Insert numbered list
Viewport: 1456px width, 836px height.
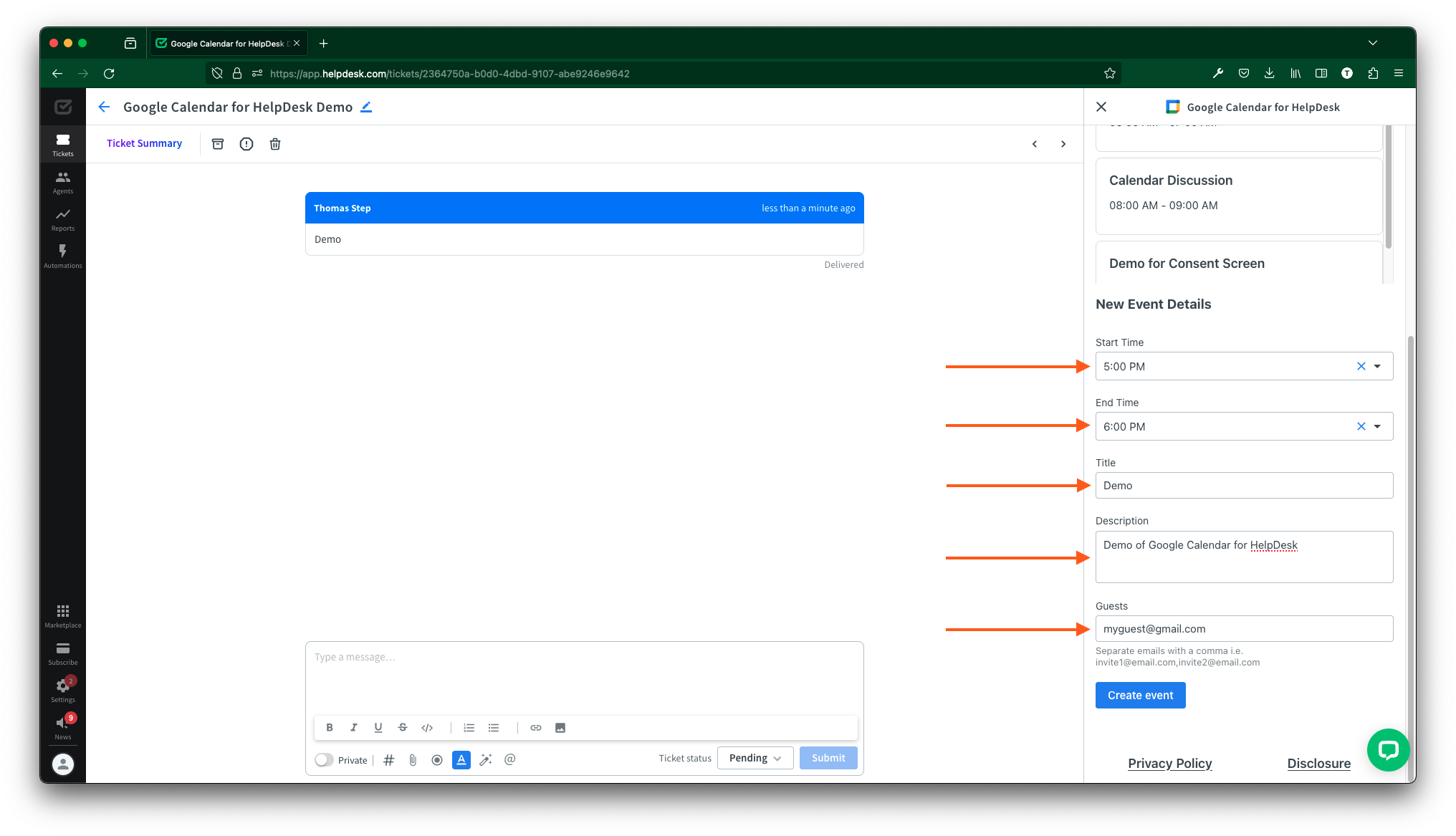click(469, 728)
